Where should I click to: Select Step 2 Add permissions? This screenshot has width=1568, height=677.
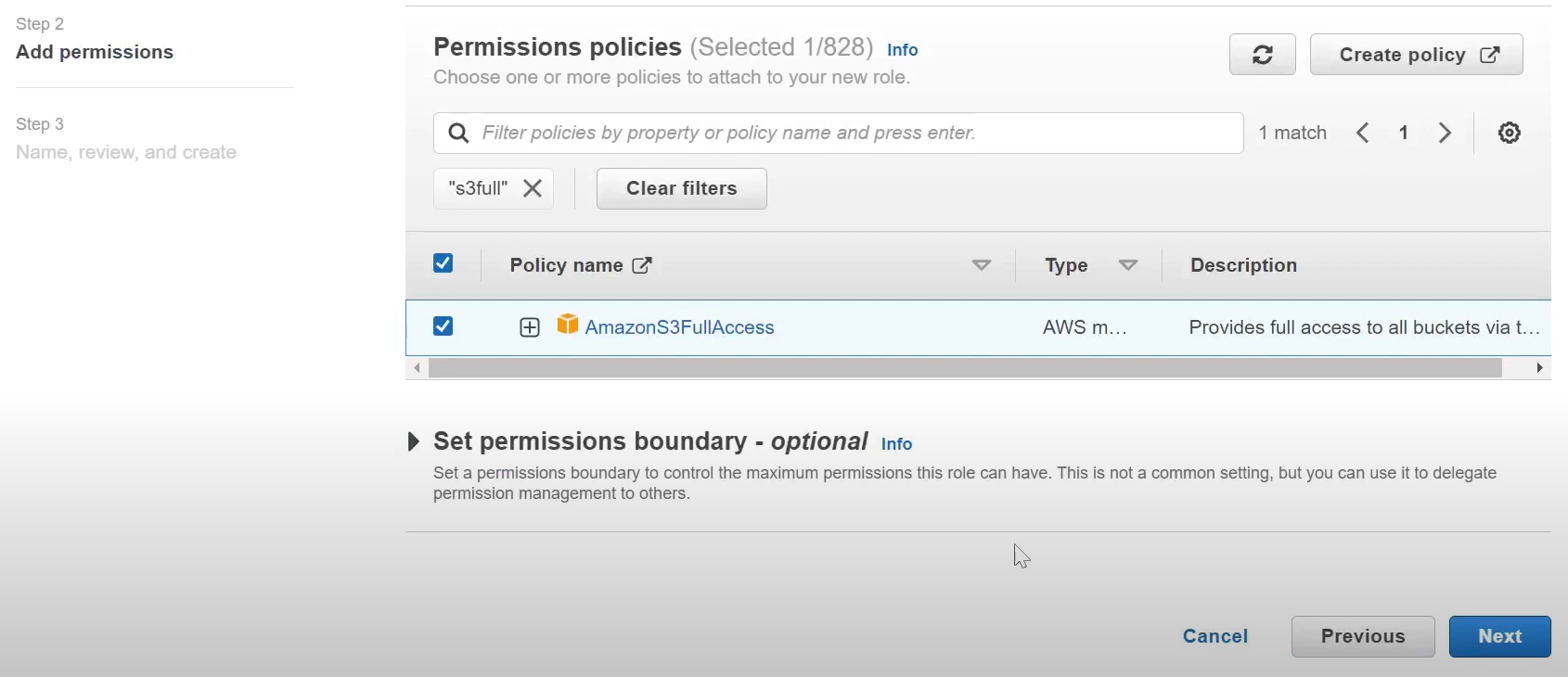coord(95,52)
